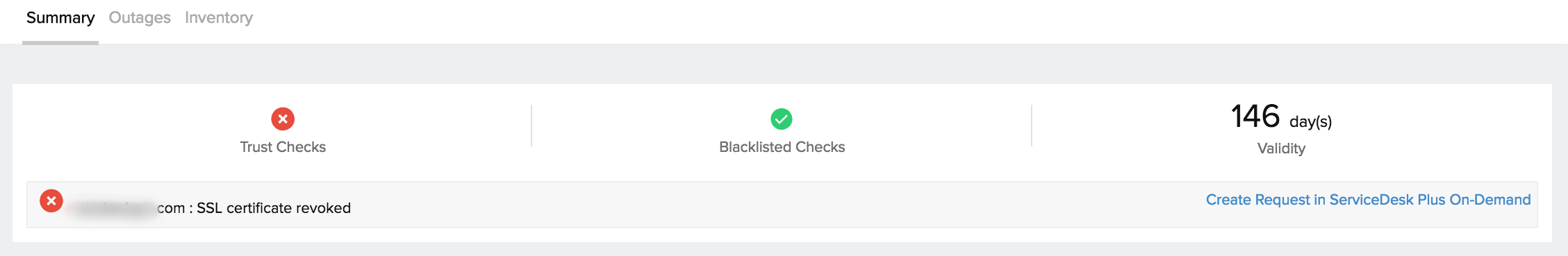The width and height of the screenshot is (1568, 256).
Task: Click the day(s) unit text beside 146
Action: click(1310, 122)
